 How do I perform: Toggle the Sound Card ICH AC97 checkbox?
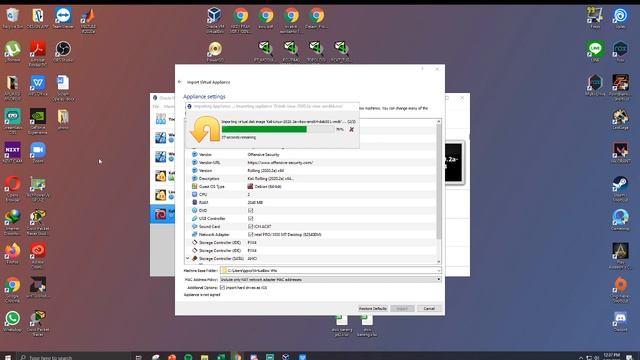[x=250, y=227]
